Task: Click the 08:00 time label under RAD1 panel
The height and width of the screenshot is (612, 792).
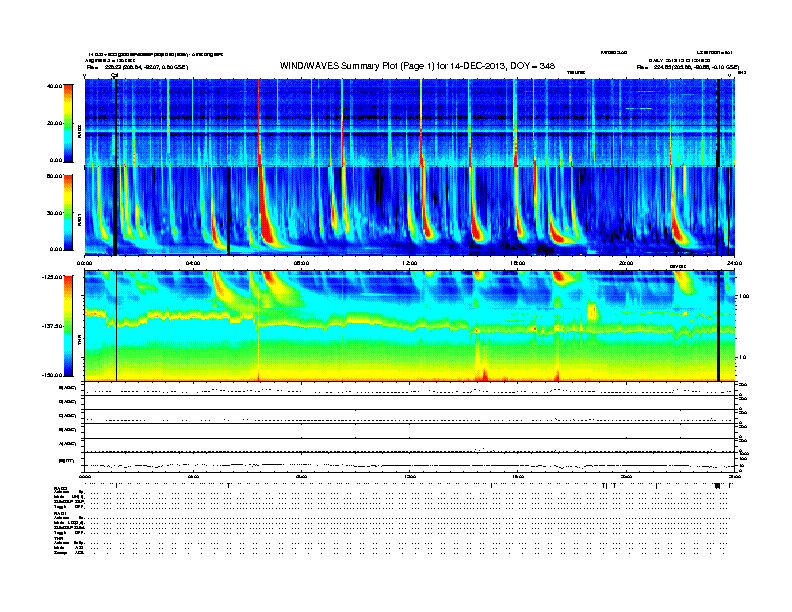Action: pos(301,263)
